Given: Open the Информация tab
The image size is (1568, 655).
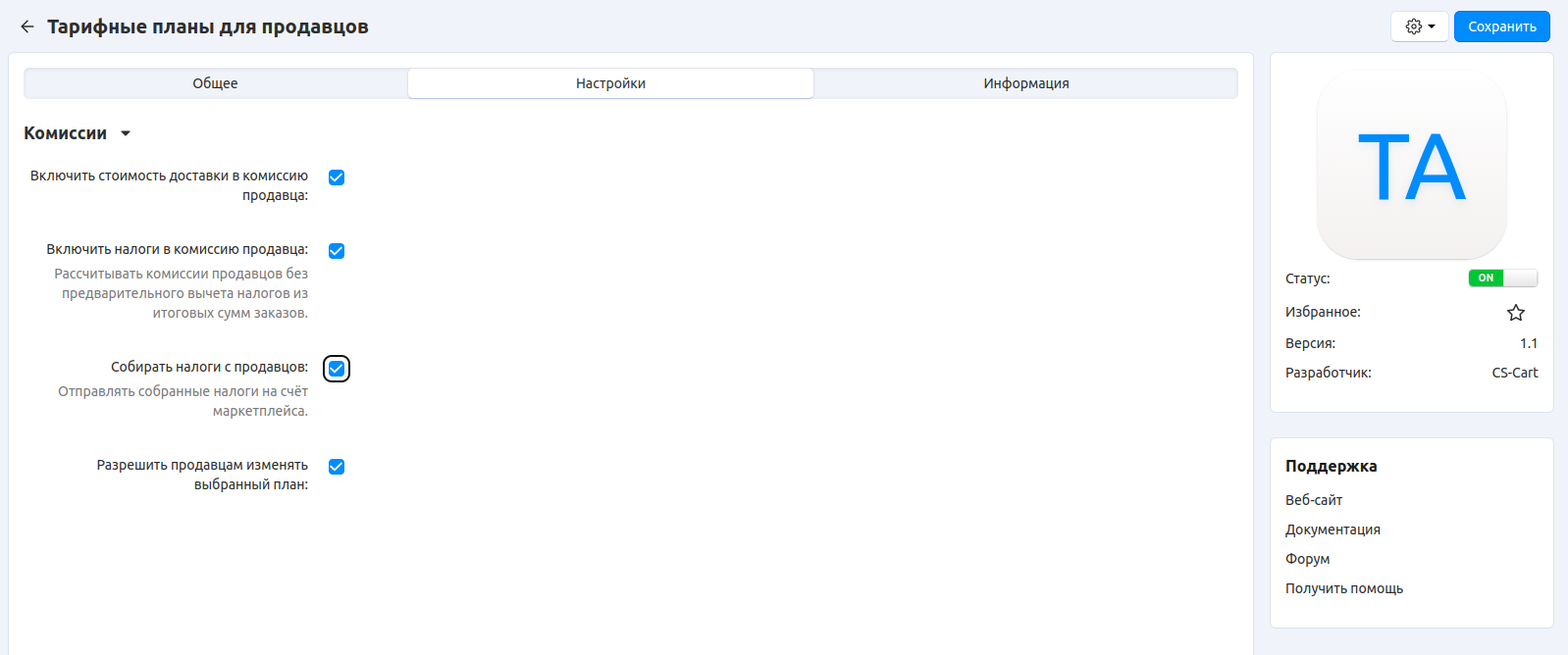Looking at the screenshot, I should pos(1025,83).
